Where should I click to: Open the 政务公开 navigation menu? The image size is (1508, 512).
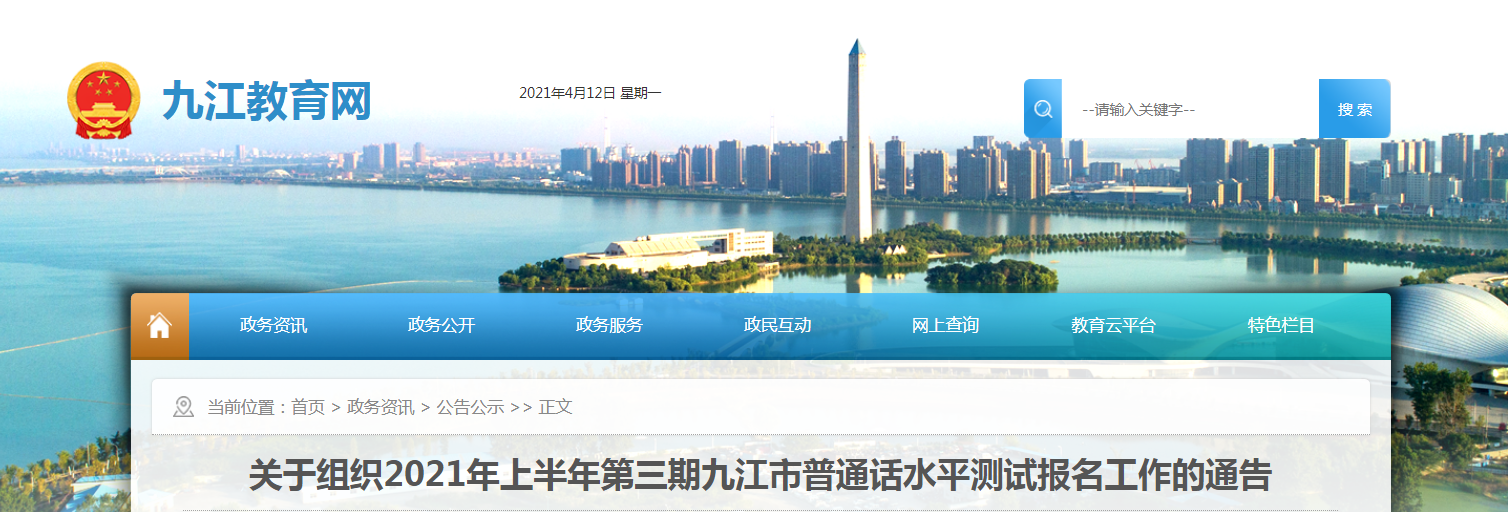pyautogui.click(x=441, y=326)
